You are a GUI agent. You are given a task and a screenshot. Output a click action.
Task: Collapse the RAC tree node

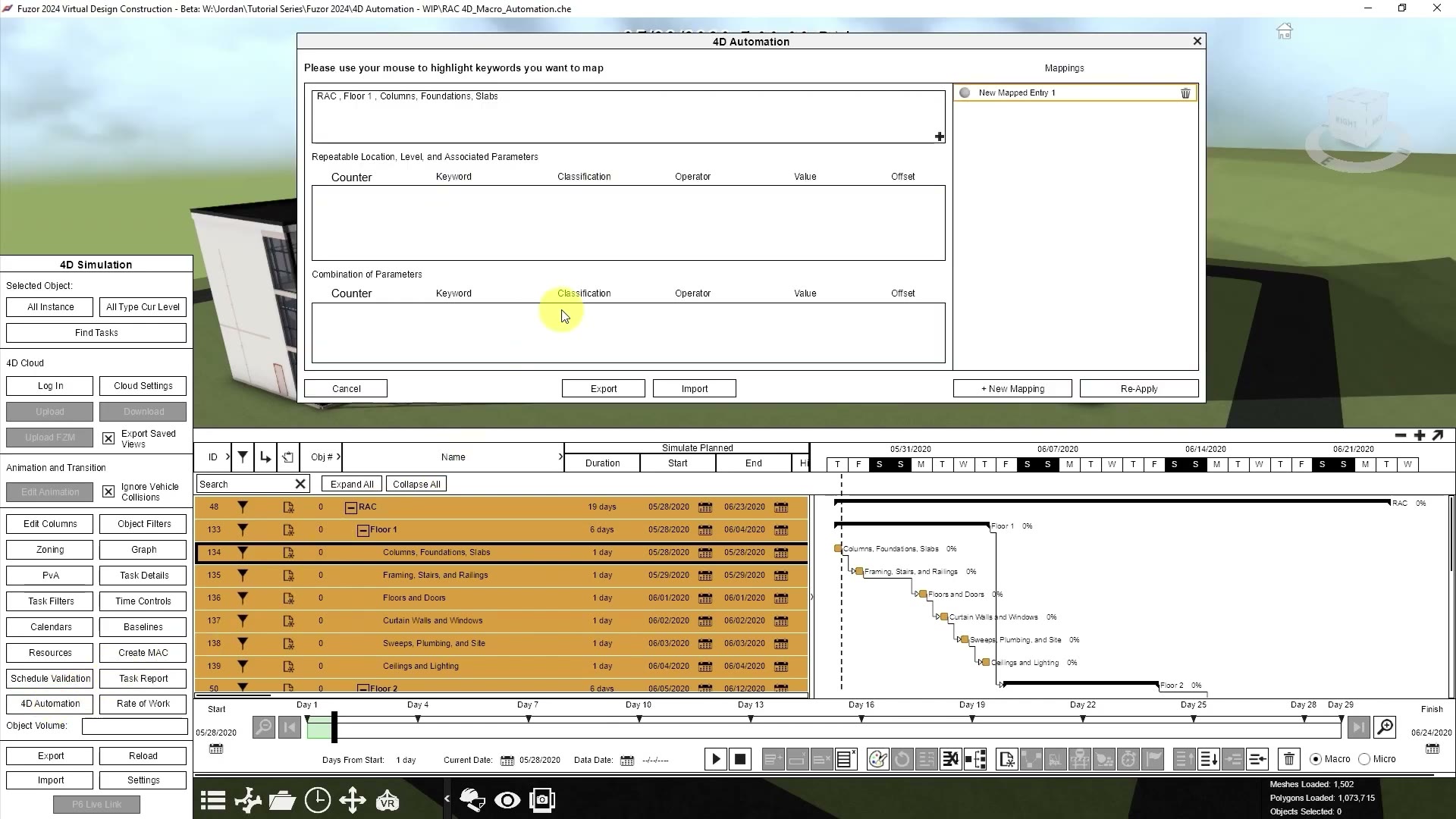[x=351, y=507]
